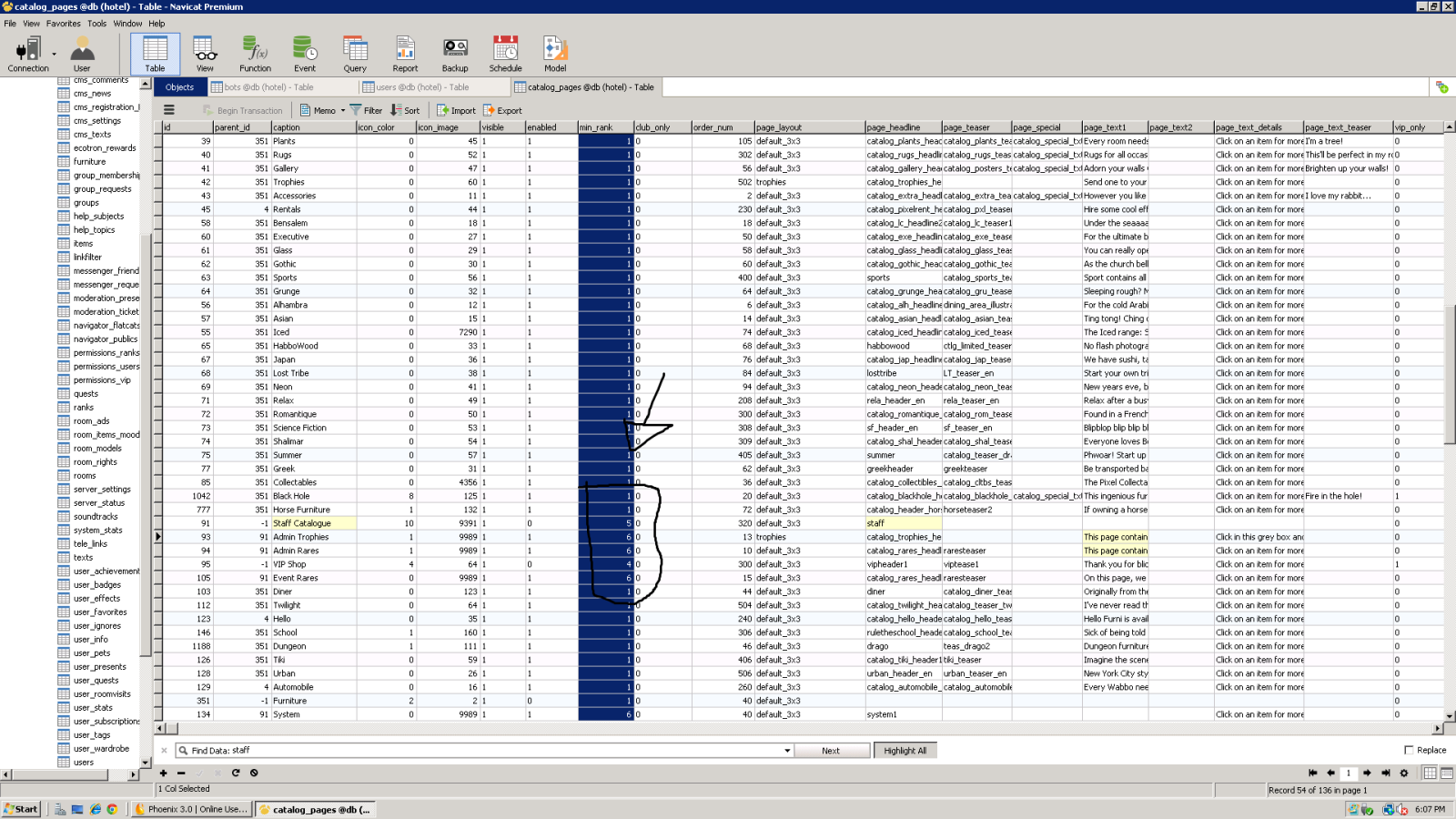Switch to form view icon
The width and height of the screenshot is (1456, 819).
coord(1447,773)
